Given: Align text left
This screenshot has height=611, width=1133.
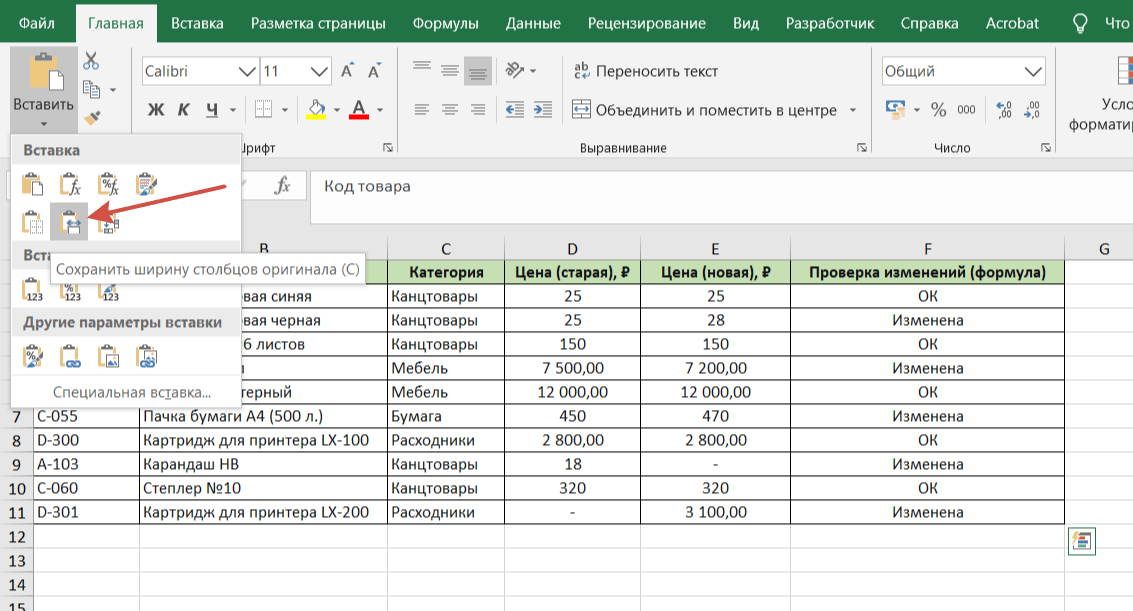Looking at the screenshot, I should [x=422, y=110].
